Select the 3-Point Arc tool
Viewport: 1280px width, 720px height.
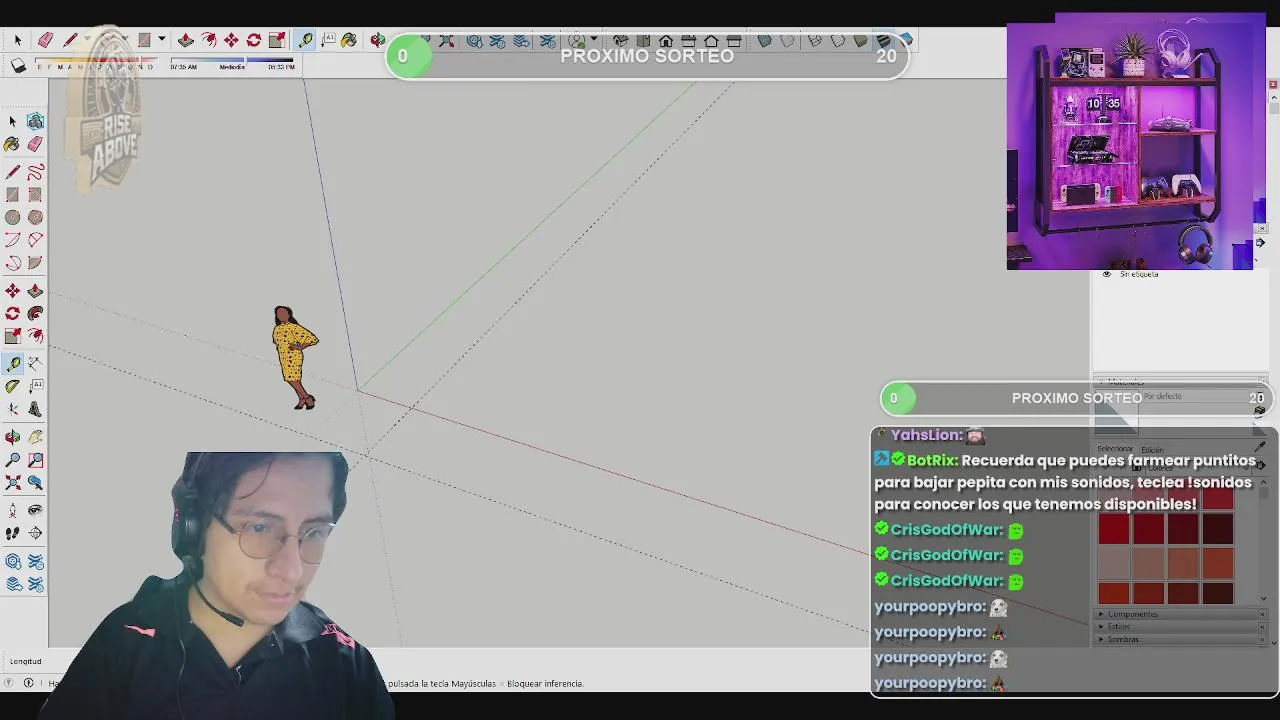pyautogui.click(x=13, y=263)
